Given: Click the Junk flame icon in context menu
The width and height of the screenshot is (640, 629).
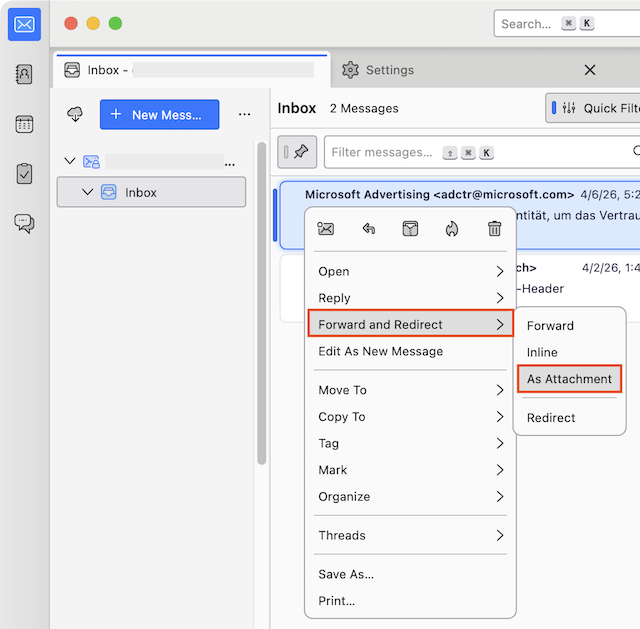Looking at the screenshot, I should click(452, 229).
